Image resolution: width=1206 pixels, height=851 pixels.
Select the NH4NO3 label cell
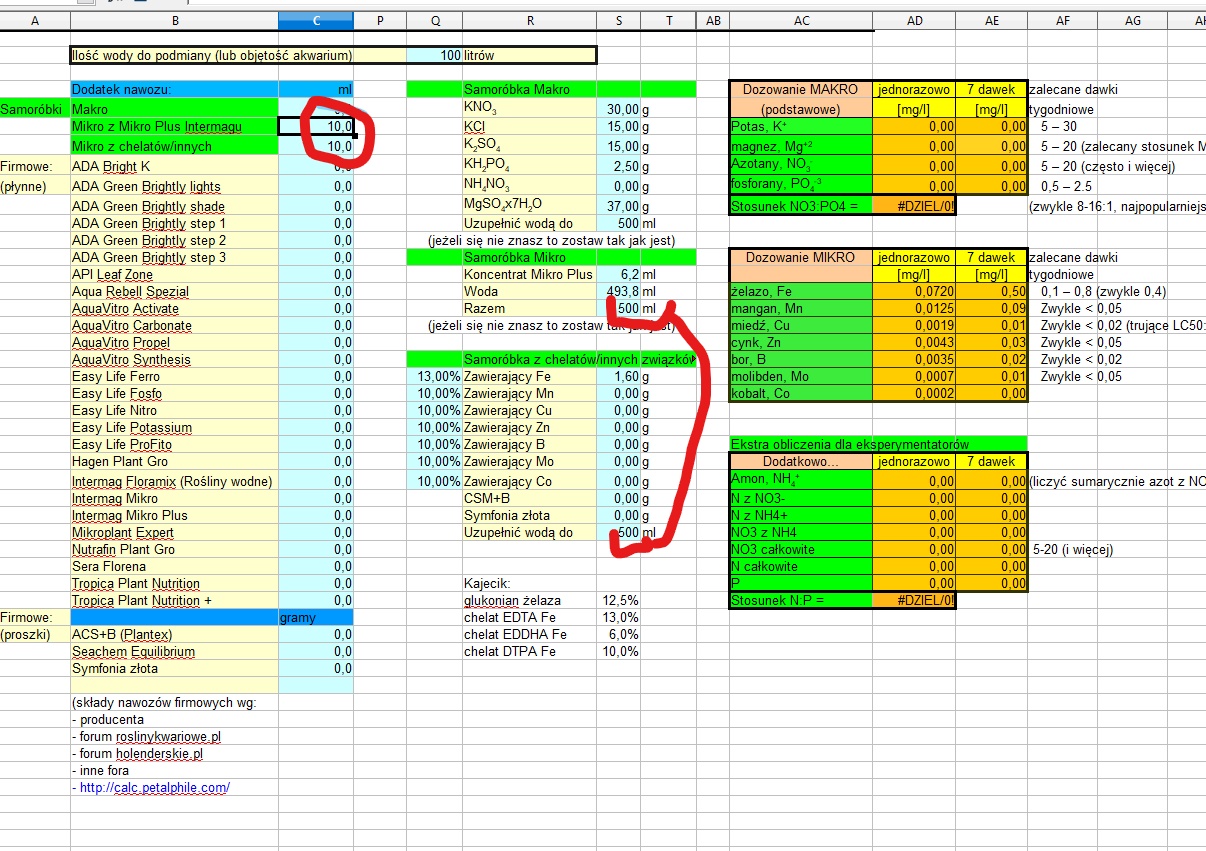529,185
